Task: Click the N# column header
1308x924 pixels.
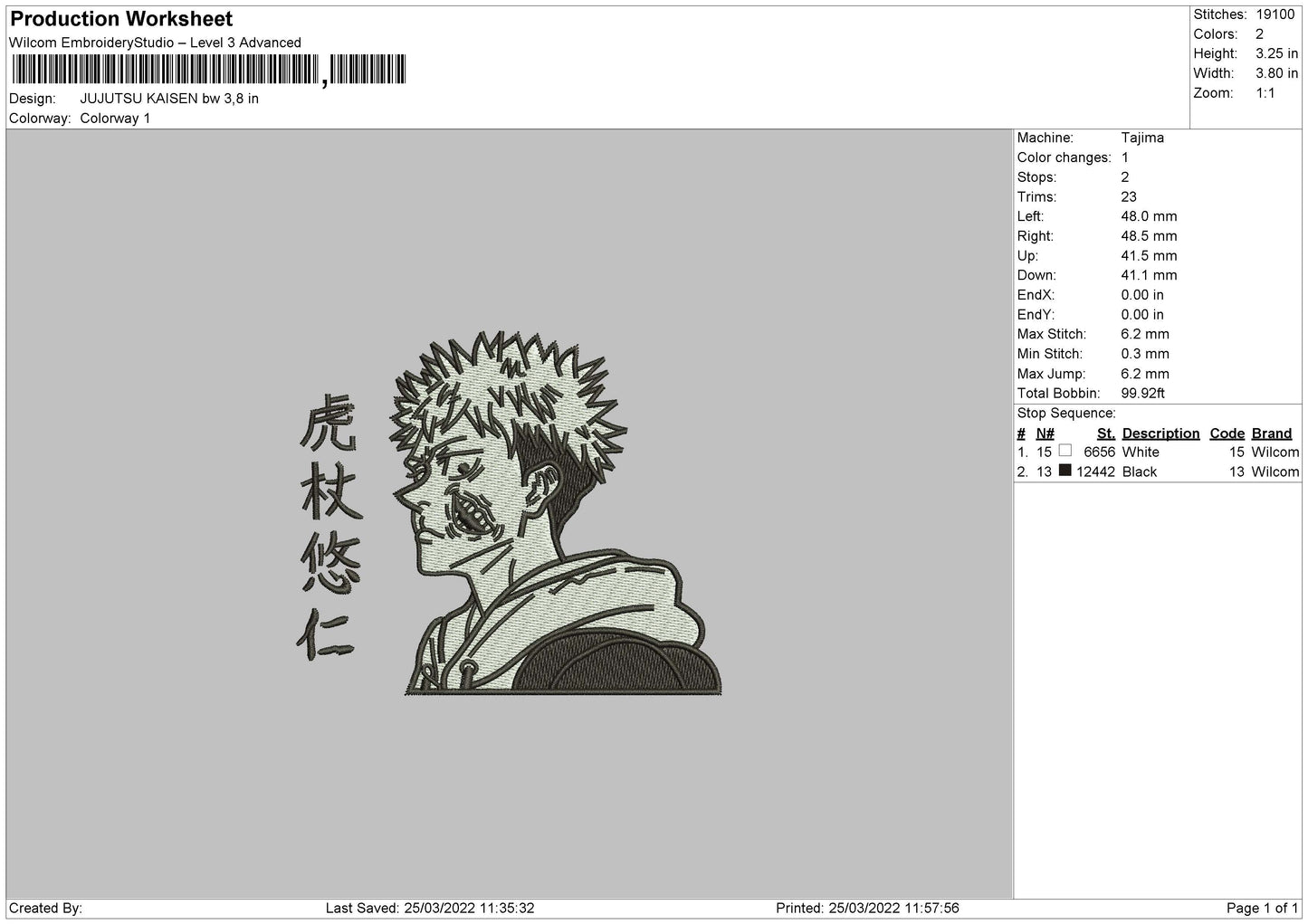Action: (x=1045, y=433)
